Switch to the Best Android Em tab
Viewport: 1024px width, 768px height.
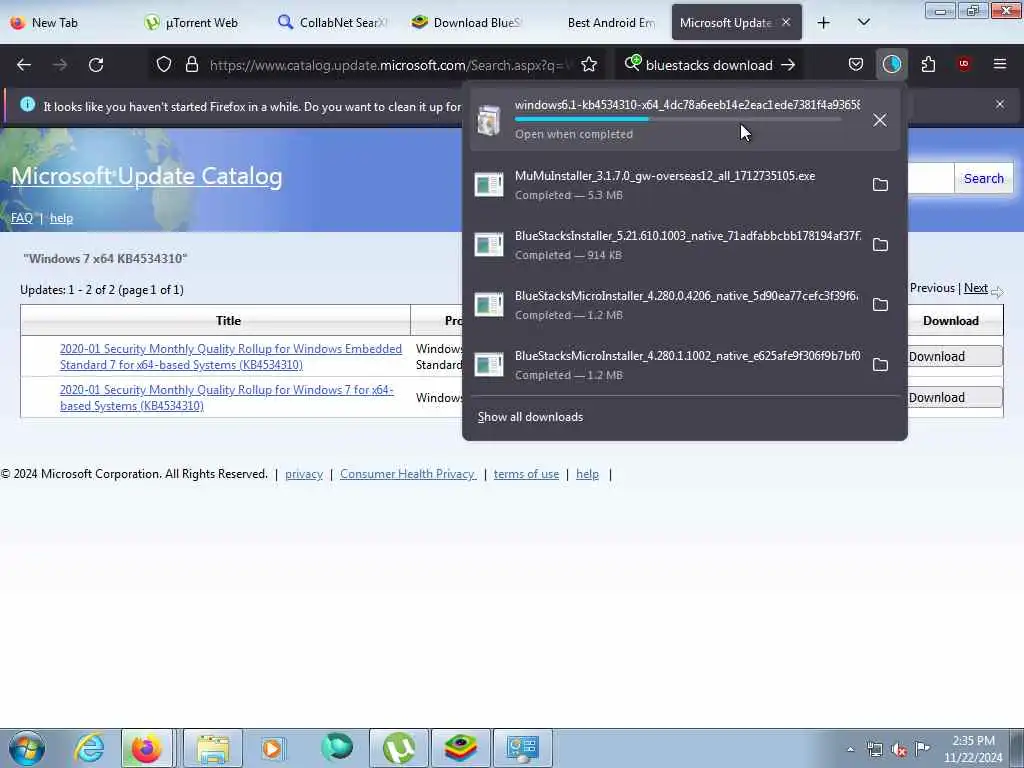point(601,23)
